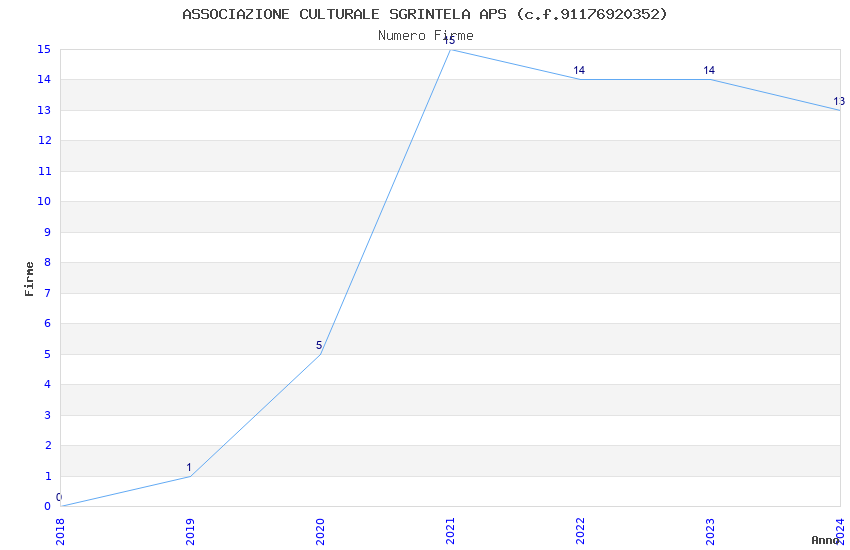
Task: Click the 2019 data point labeled 1
Action: click(190, 476)
